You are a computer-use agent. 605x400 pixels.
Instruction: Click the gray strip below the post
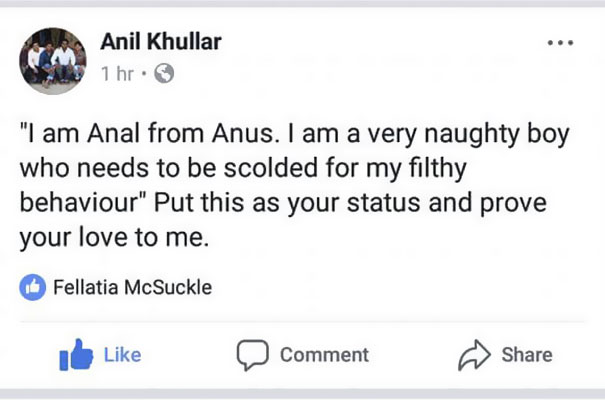tap(302, 394)
